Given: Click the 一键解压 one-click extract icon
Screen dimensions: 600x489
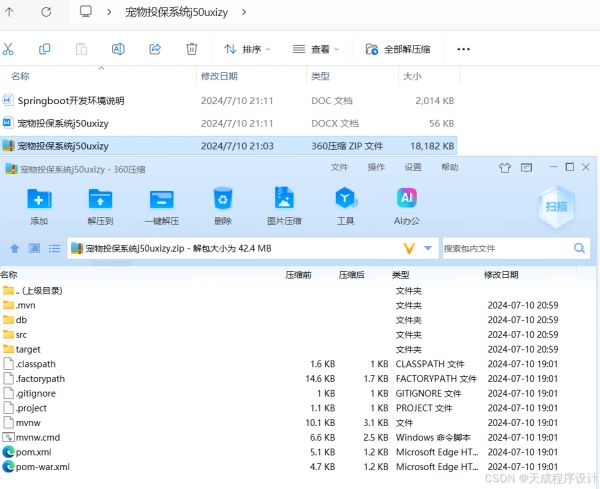Looking at the screenshot, I should (162, 200).
